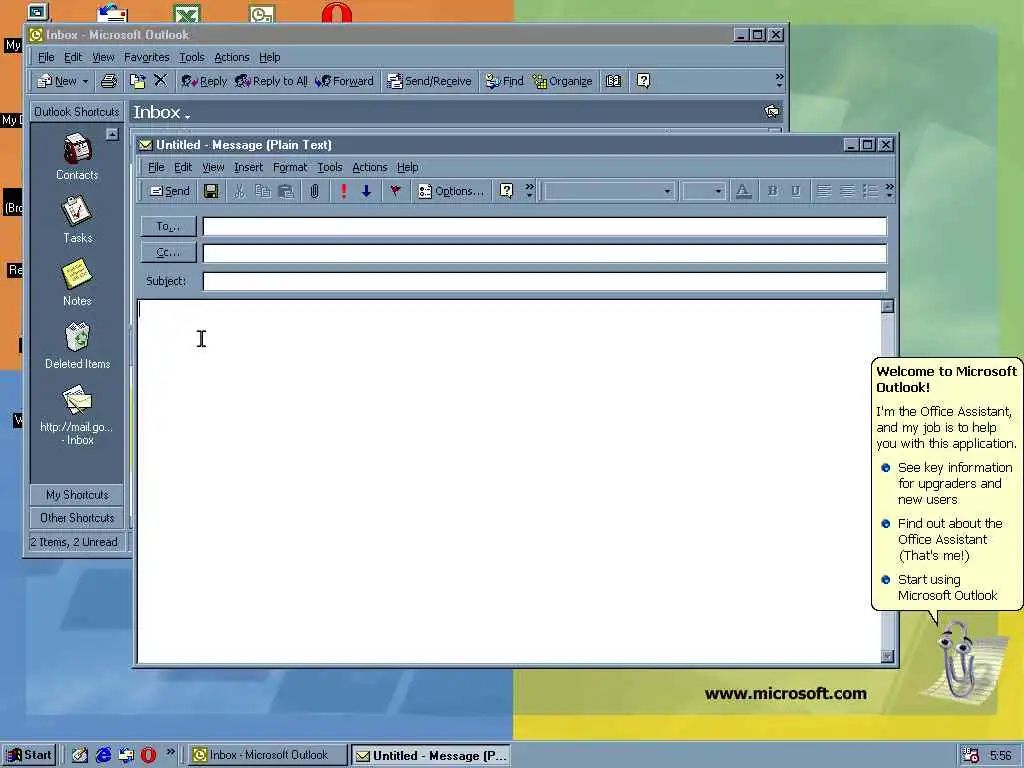Click the Windows Start button
Image resolution: width=1024 pixels, height=768 pixels.
(29, 755)
